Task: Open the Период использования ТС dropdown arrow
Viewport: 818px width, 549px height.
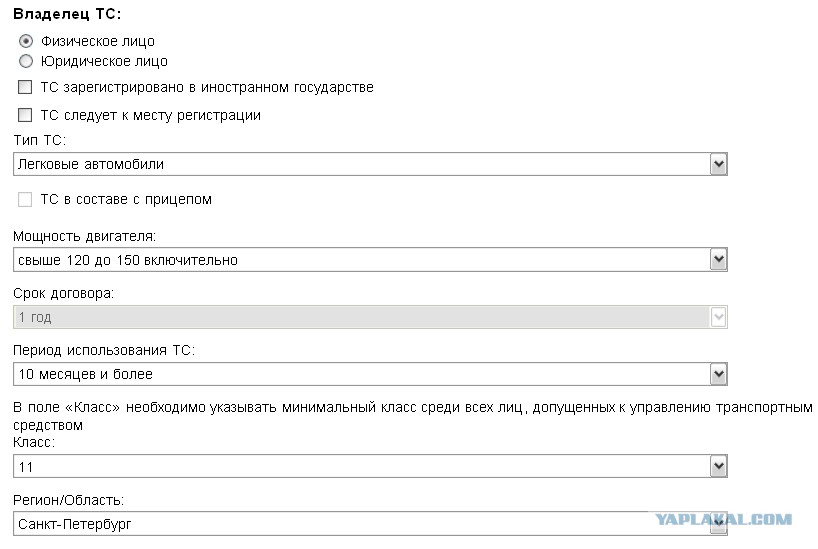Action: click(x=718, y=374)
